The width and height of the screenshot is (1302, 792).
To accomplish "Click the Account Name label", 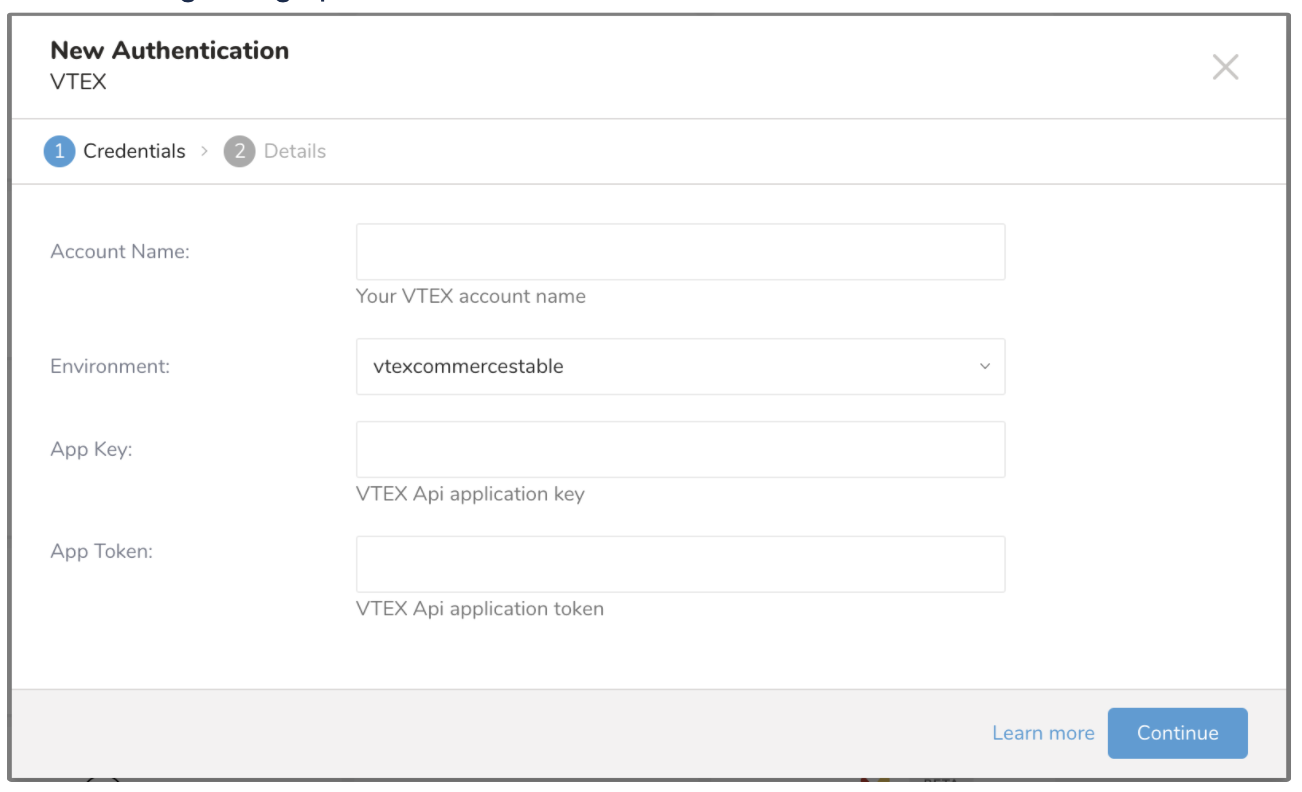I will tap(120, 252).
